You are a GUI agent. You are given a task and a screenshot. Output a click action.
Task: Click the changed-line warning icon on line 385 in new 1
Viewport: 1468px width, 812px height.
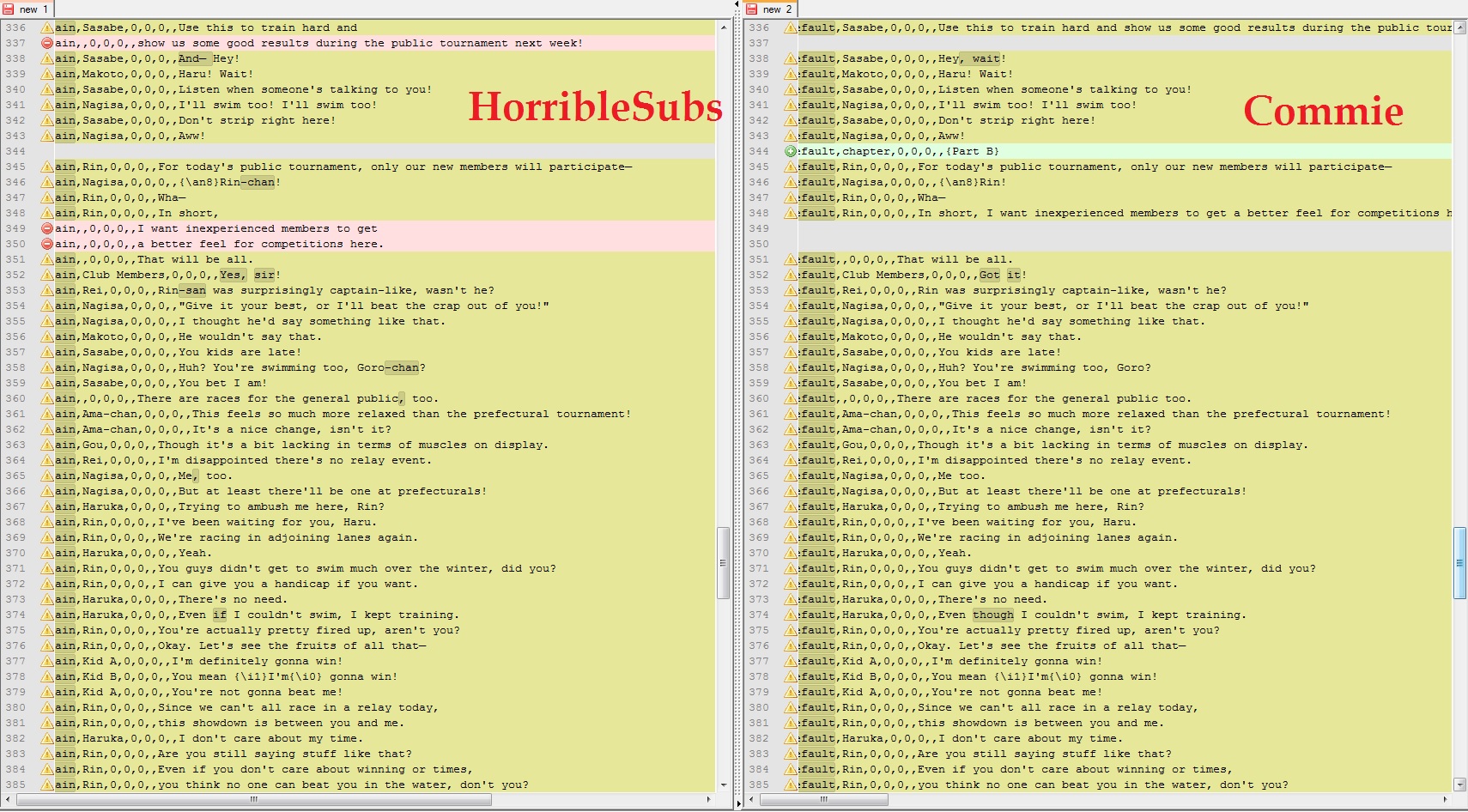[47, 785]
